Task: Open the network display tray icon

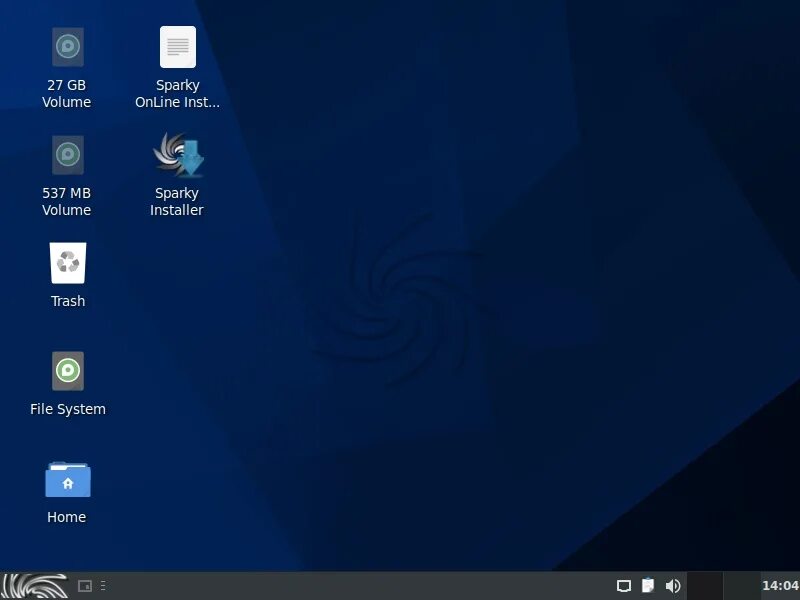Action: (x=623, y=586)
